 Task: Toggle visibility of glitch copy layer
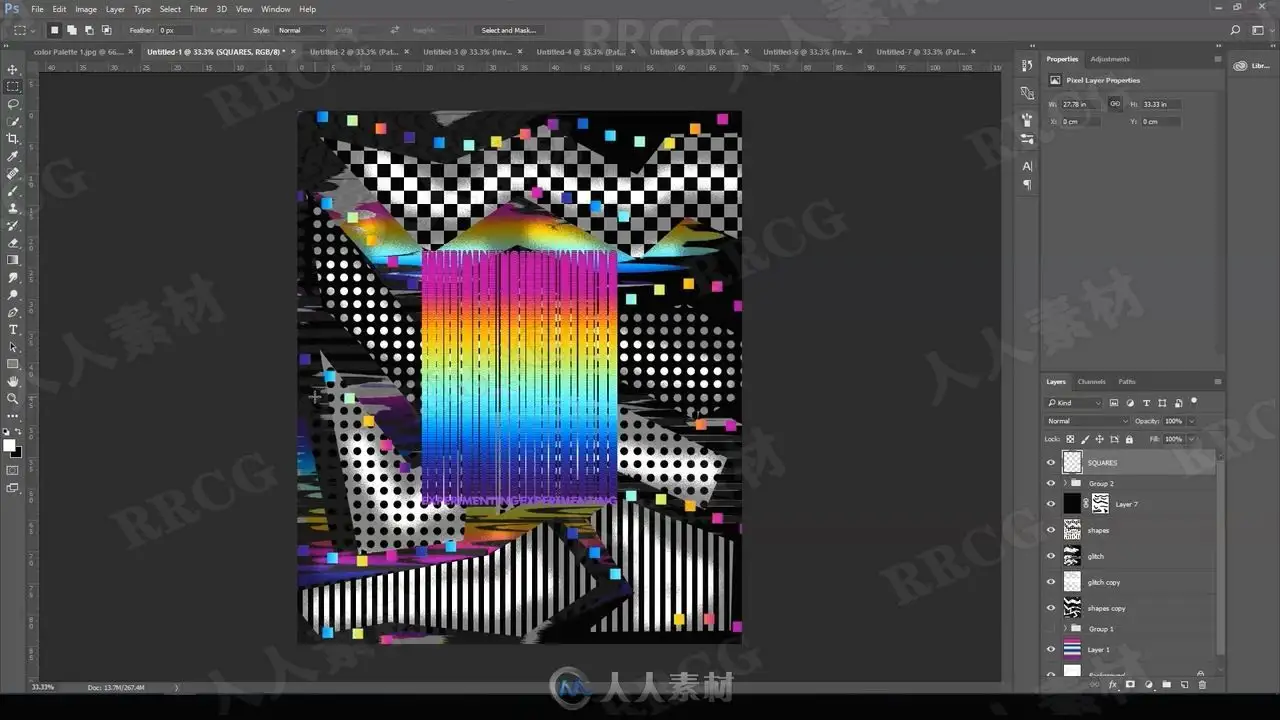point(1050,582)
